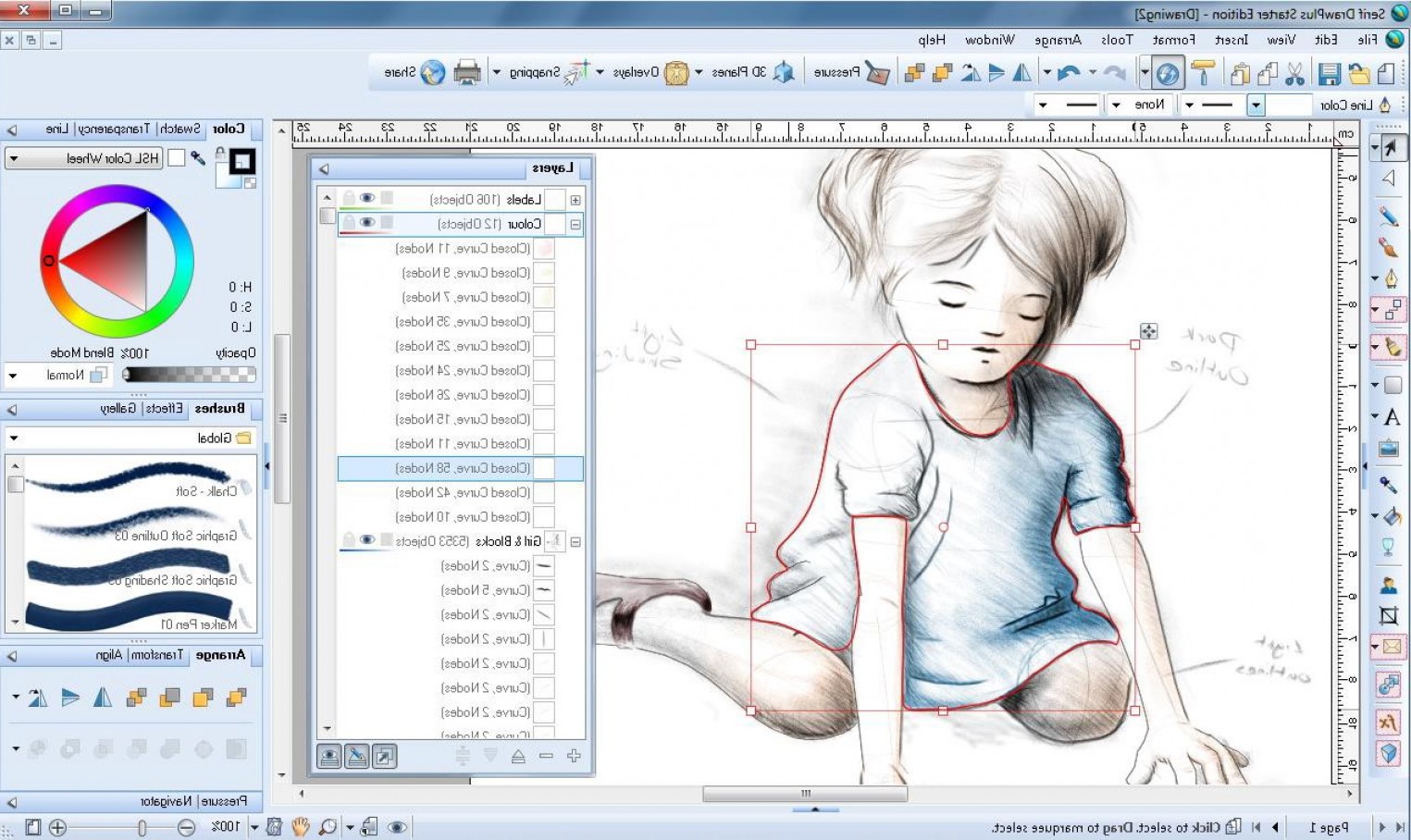1411x840 pixels.
Task: Click the 3D Planes button
Action: pyautogui.click(x=753, y=72)
